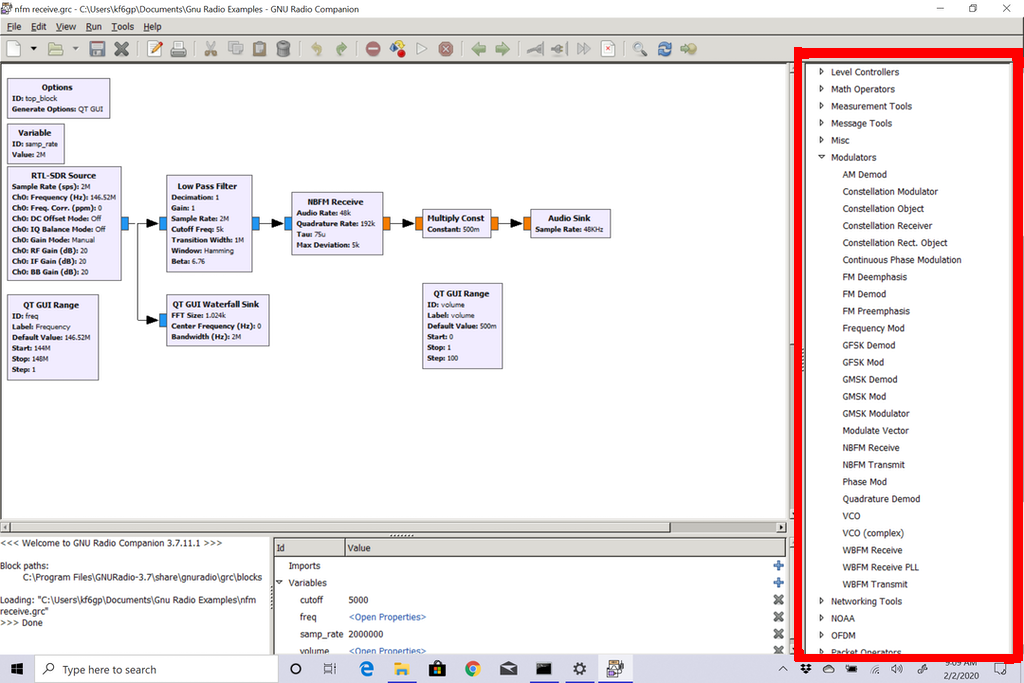The height and width of the screenshot is (683, 1024).
Task: Open the View menu
Action: tap(65, 27)
